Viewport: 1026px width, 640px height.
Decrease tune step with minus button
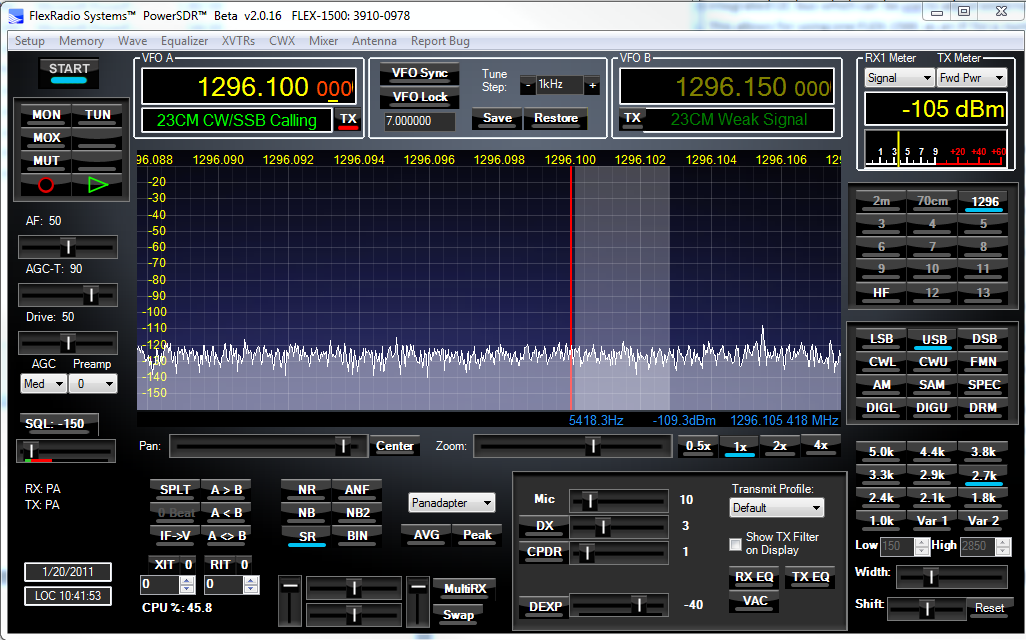pyautogui.click(x=528, y=86)
